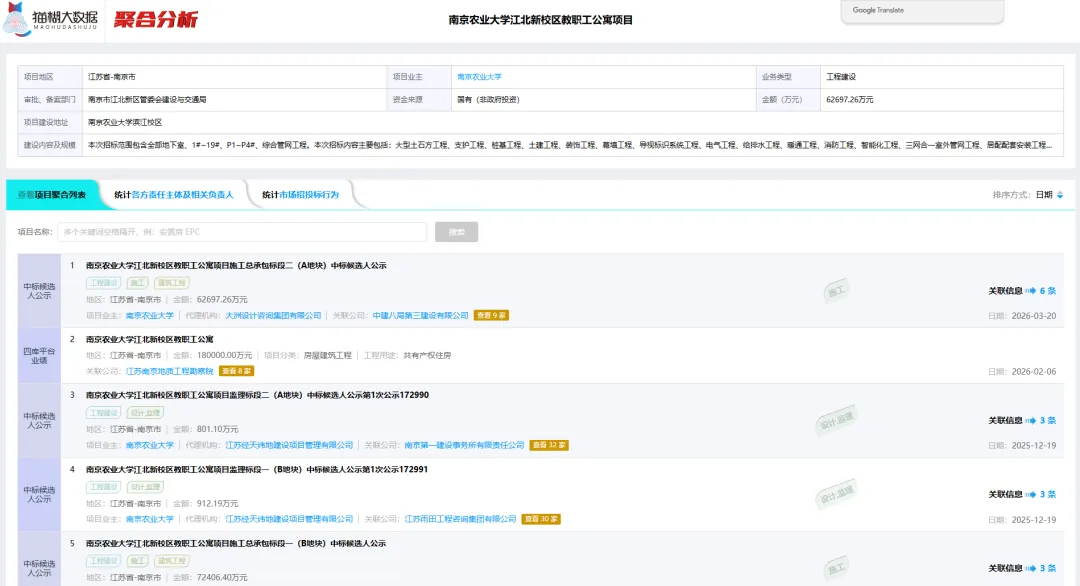
Task: Click 建筑工程 tag in result 5
Action: [172, 561]
